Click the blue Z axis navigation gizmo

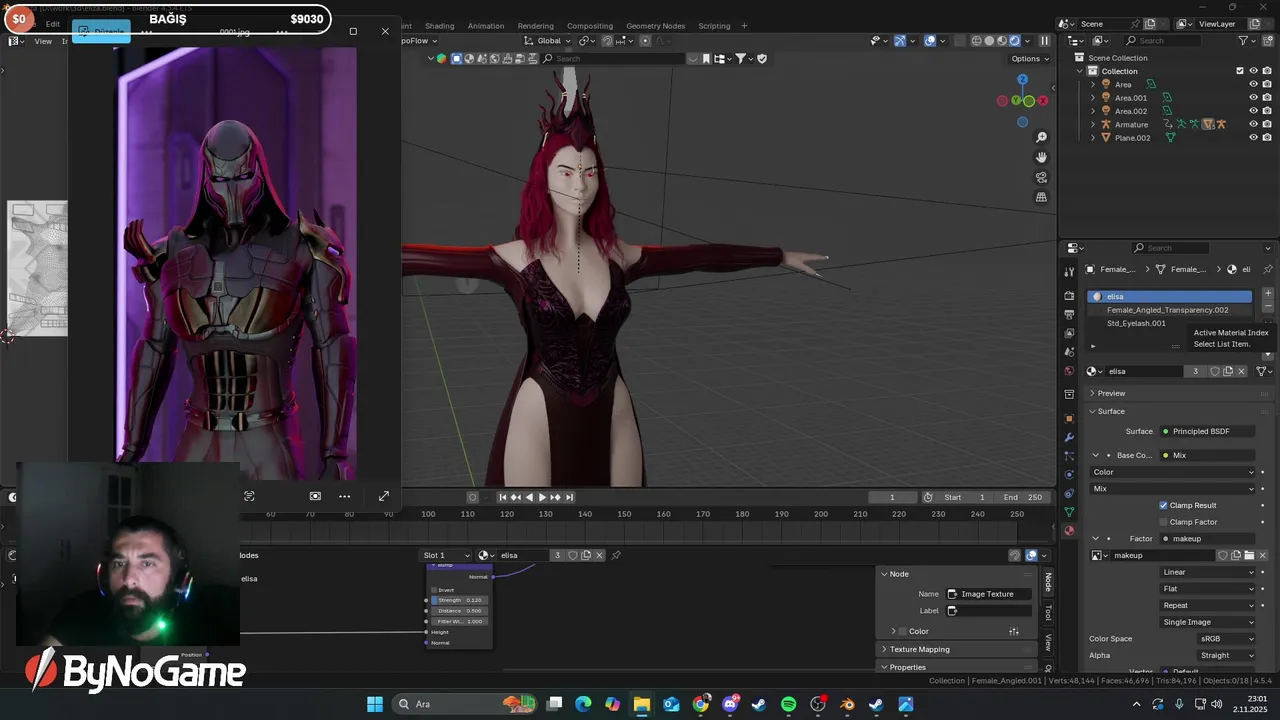tap(1022, 79)
